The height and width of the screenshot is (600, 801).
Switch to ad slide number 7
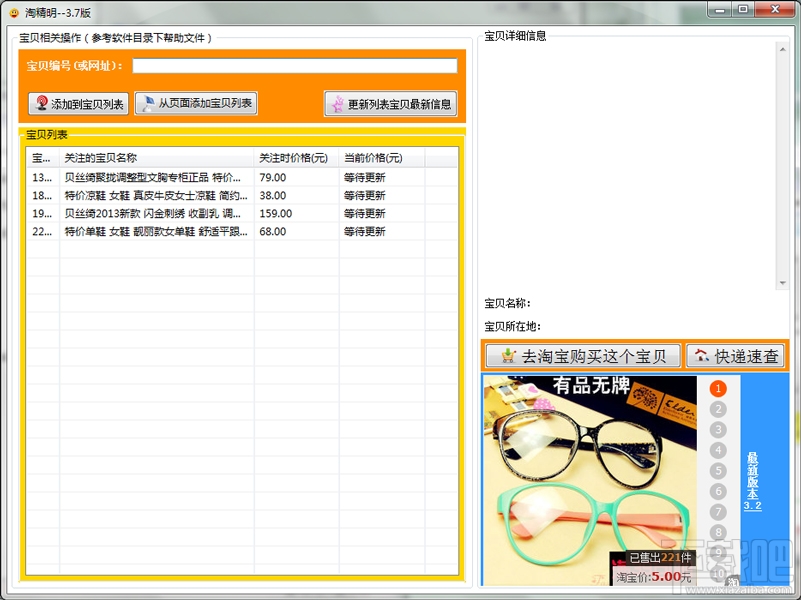coord(718,512)
